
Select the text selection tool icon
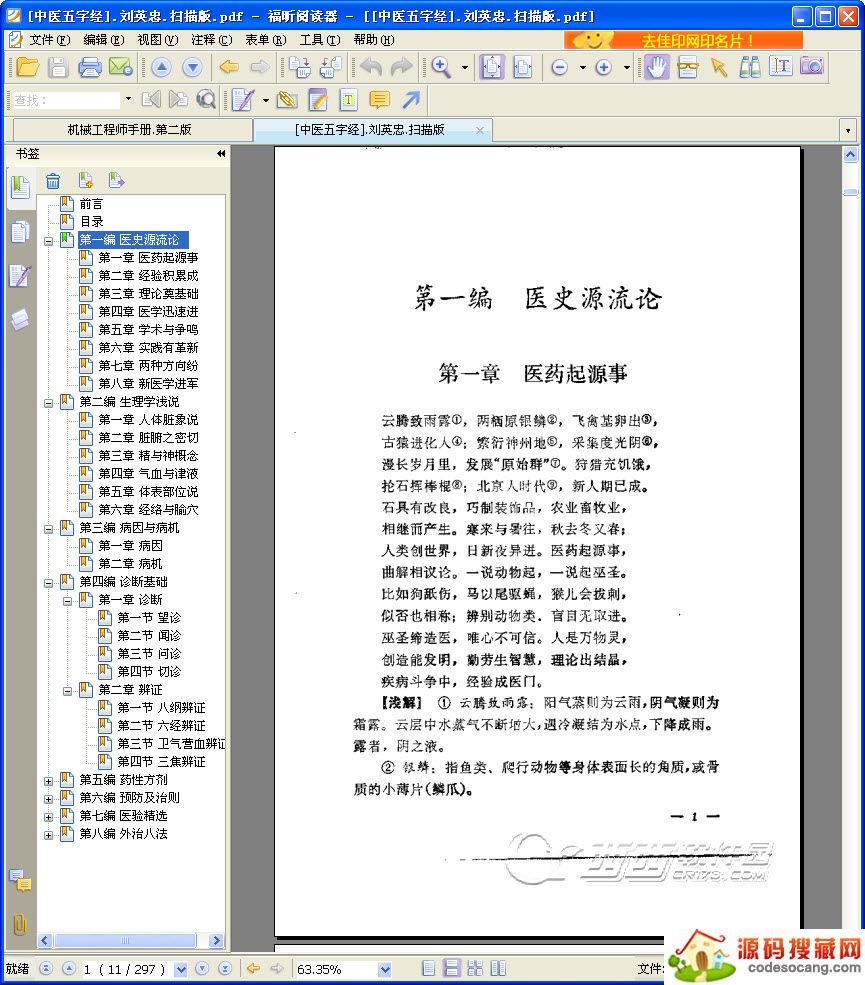[x=781, y=67]
